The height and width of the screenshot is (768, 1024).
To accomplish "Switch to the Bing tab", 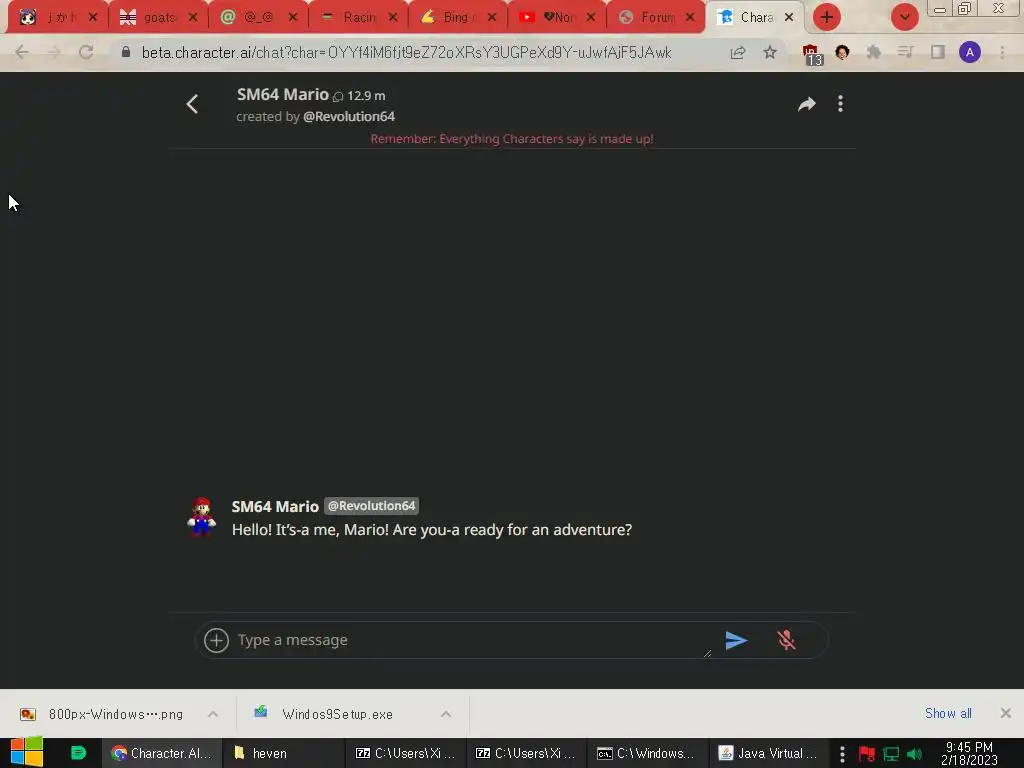I will pos(458,17).
